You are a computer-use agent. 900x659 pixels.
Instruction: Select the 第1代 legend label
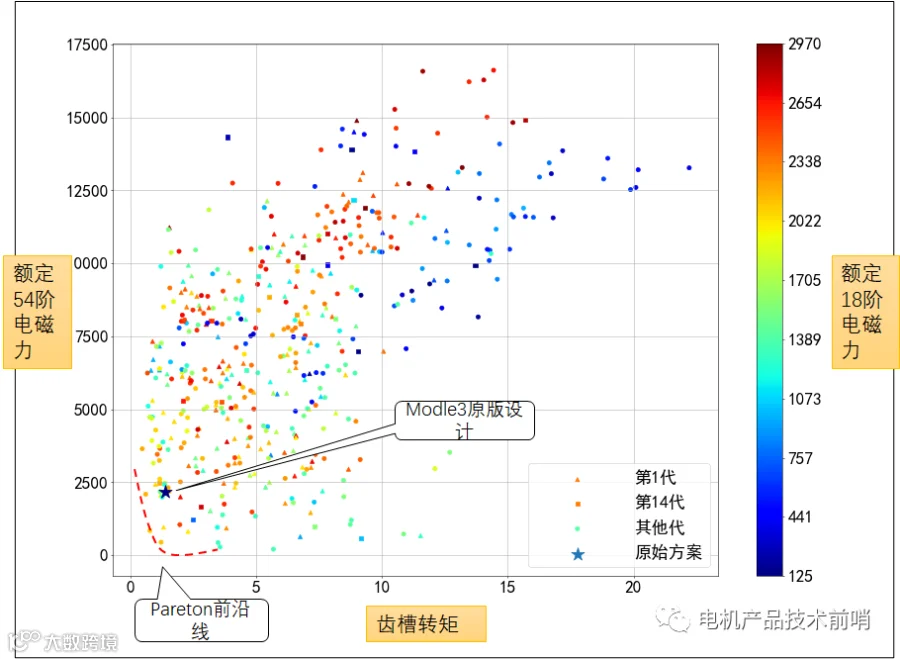coord(655,477)
